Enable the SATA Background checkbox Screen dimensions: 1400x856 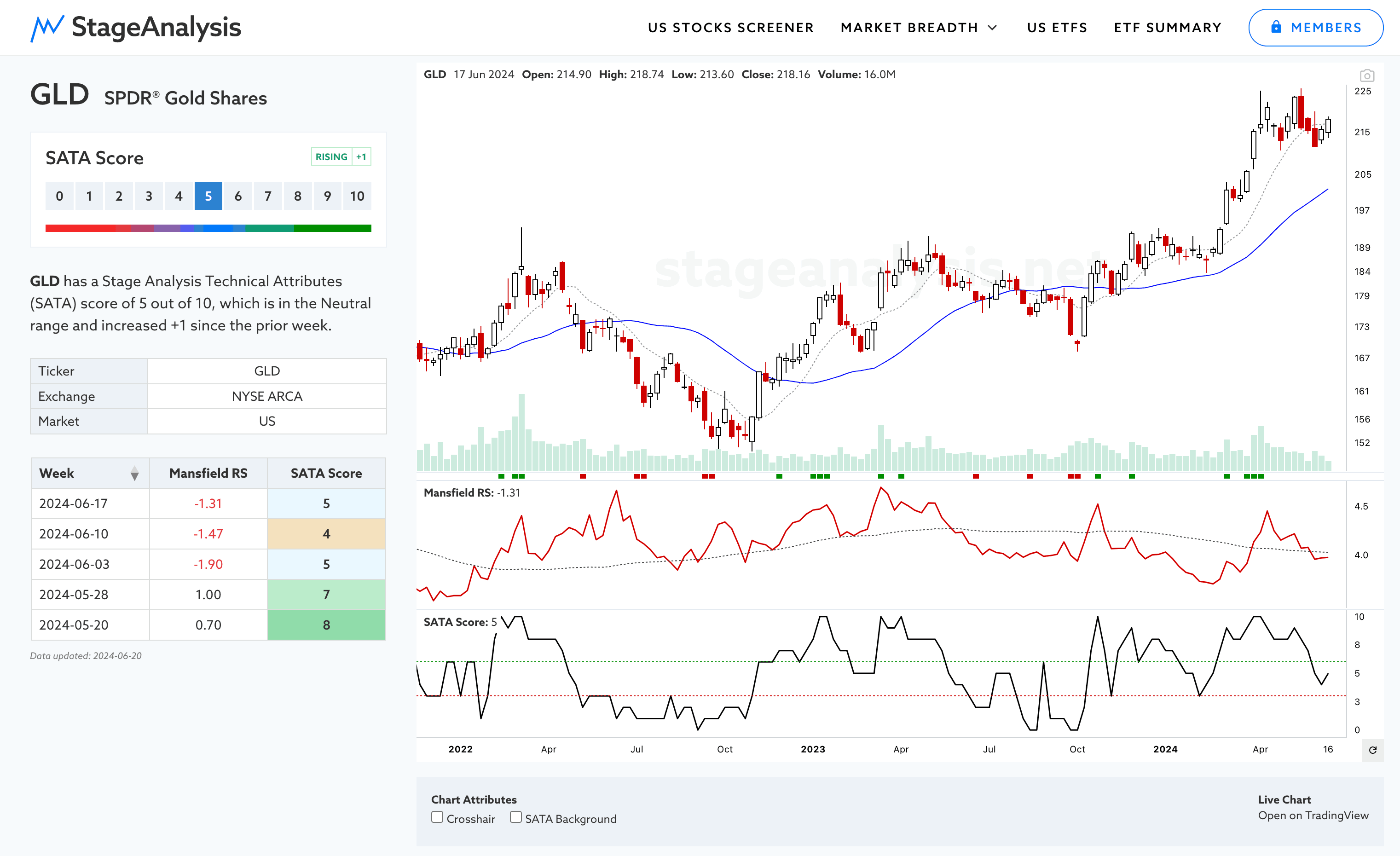tap(515, 817)
